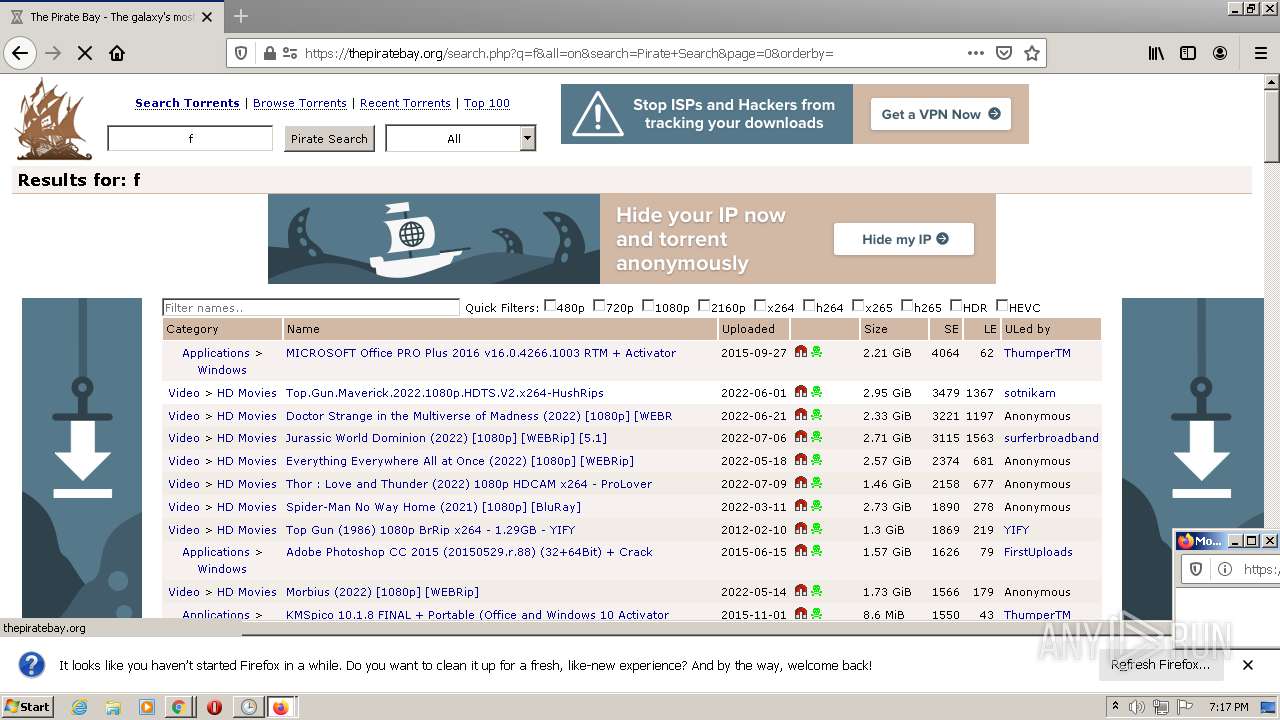This screenshot has width=1280, height=720.
Task: Open uploader surferbroadband link
Action: [x=1051, y=438]
